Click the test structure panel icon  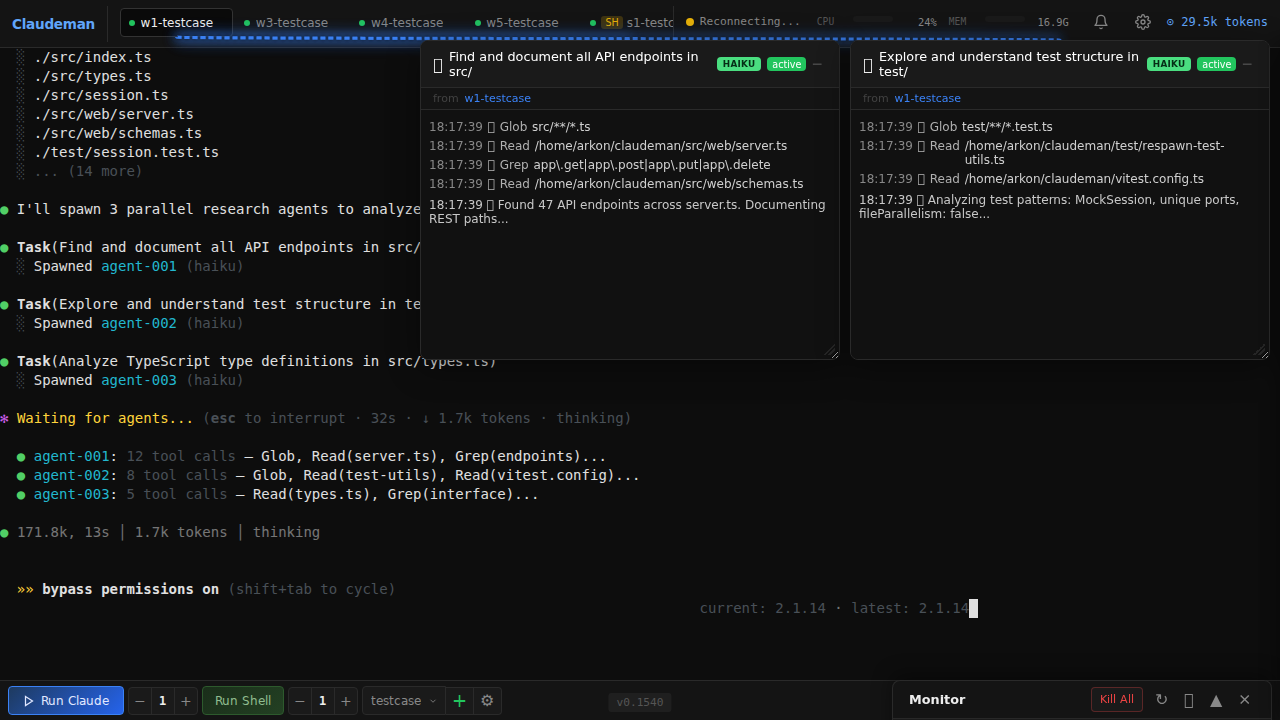[868, 66]
